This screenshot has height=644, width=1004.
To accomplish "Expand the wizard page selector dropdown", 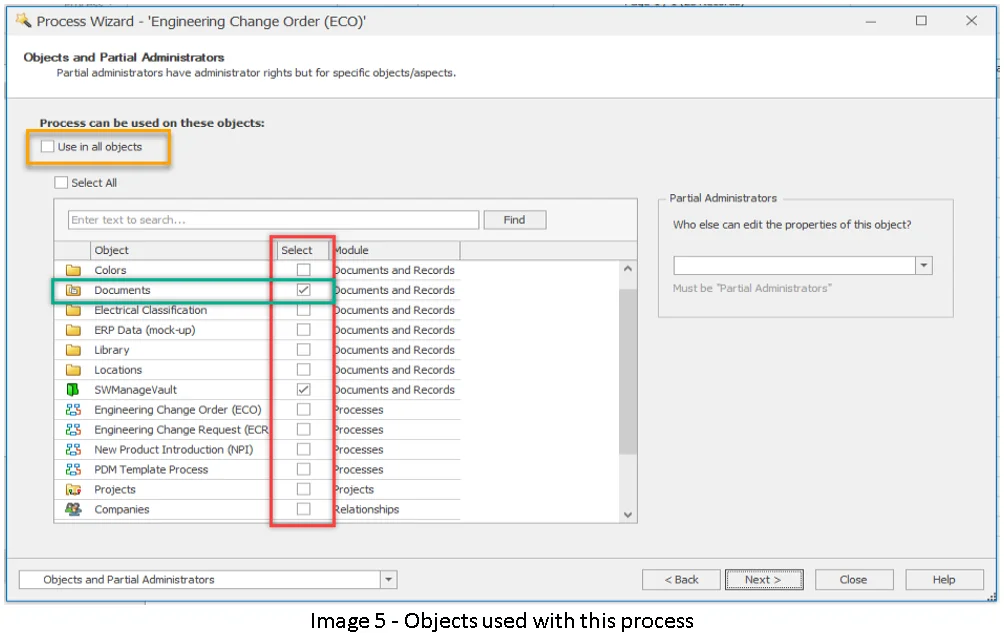I will tap(388, 580).
